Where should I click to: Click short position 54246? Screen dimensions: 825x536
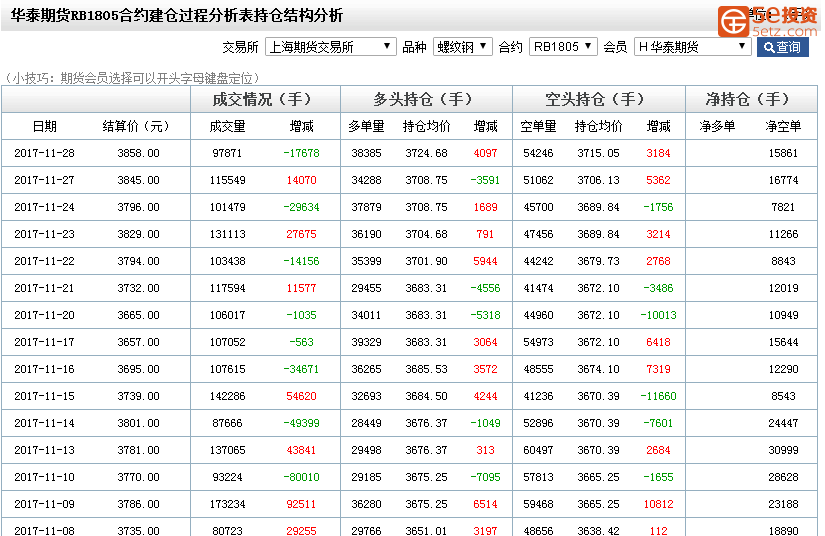(x=538, y=153)
